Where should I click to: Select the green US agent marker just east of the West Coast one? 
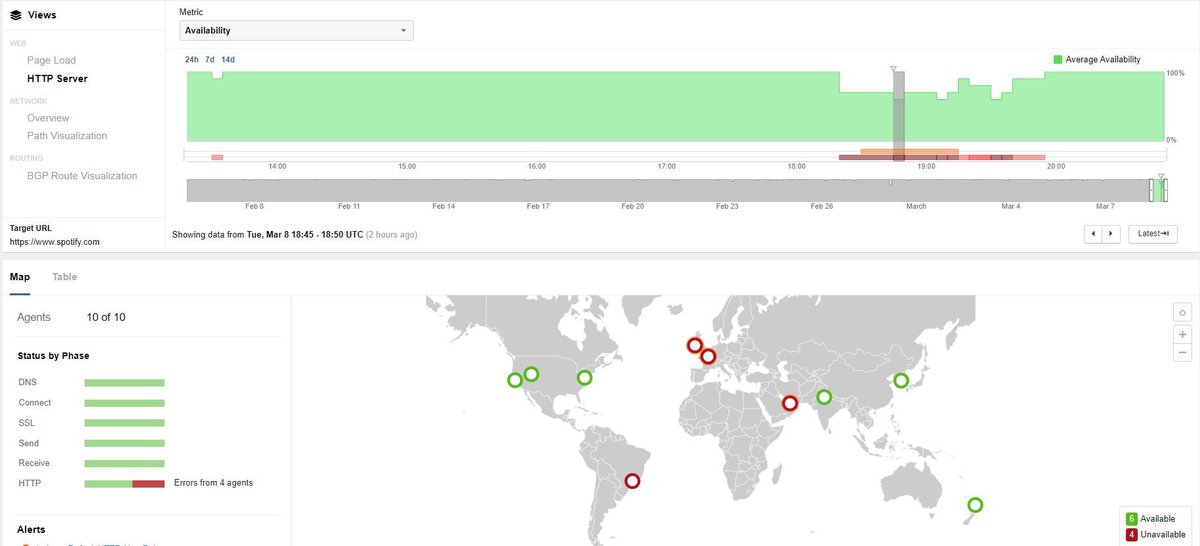click(531, 374)
